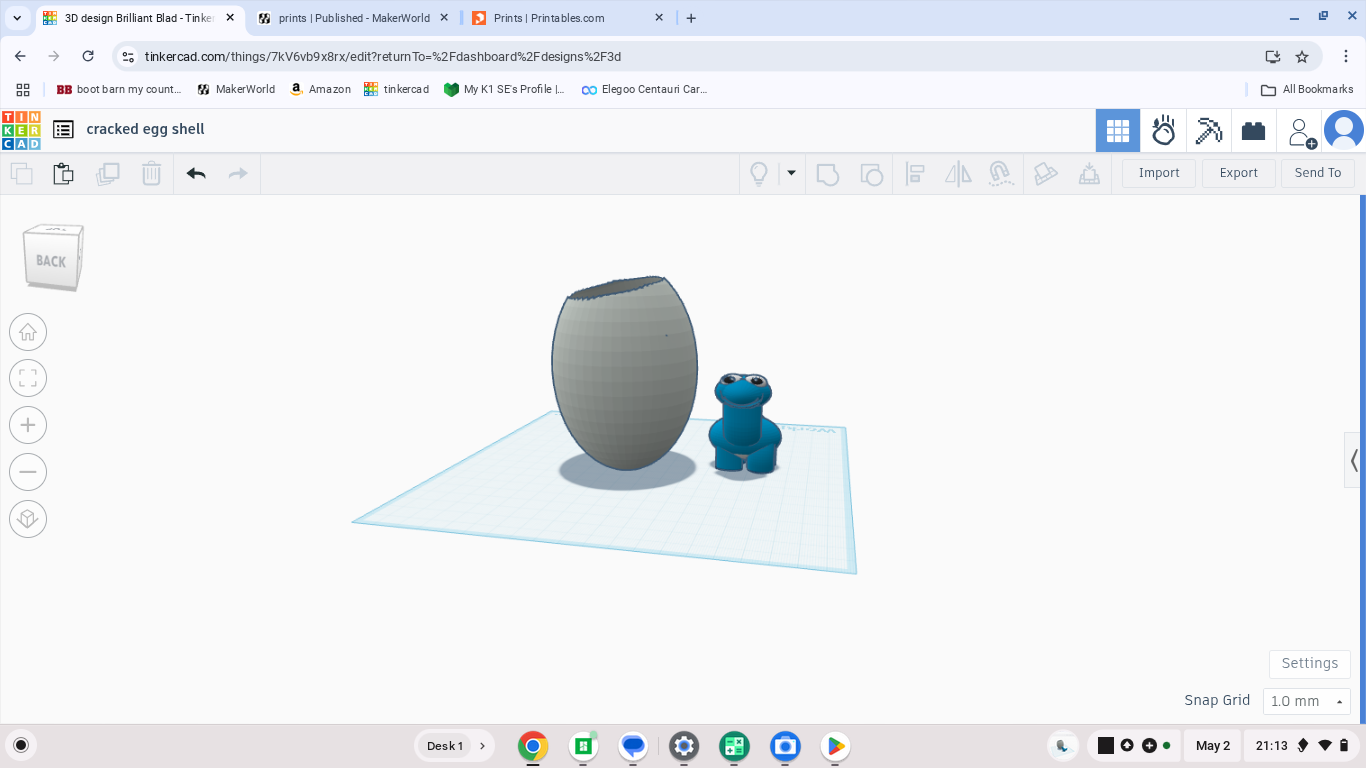This screenshot has height=768, width=1366.
Task: Expand the visibility dropdown arrow beside lightbulb
Action: (x=791, y=173)
